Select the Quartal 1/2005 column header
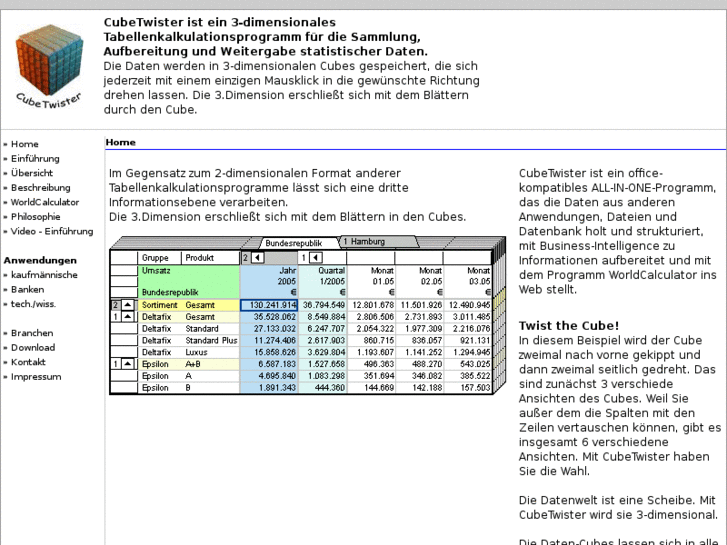727x545 pixels. pyautogui.click(x=323, y=281)
